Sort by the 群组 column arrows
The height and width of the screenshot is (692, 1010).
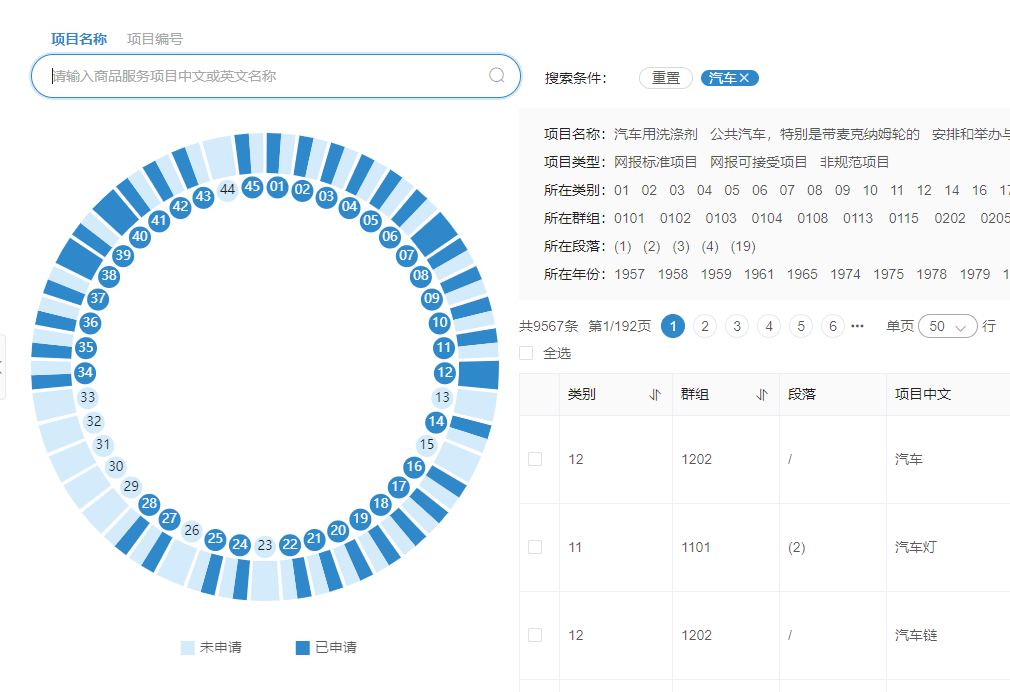click(x=762, y=394)
